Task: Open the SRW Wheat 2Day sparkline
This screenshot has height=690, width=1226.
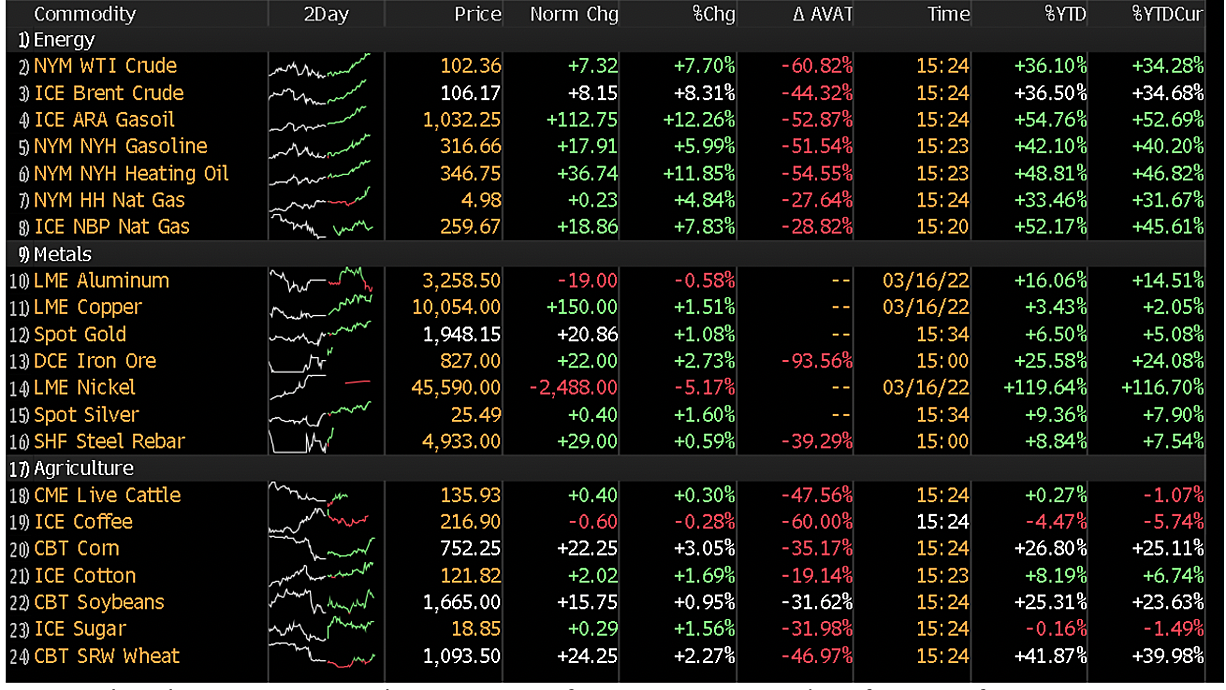Action: (x=322, y=656)
